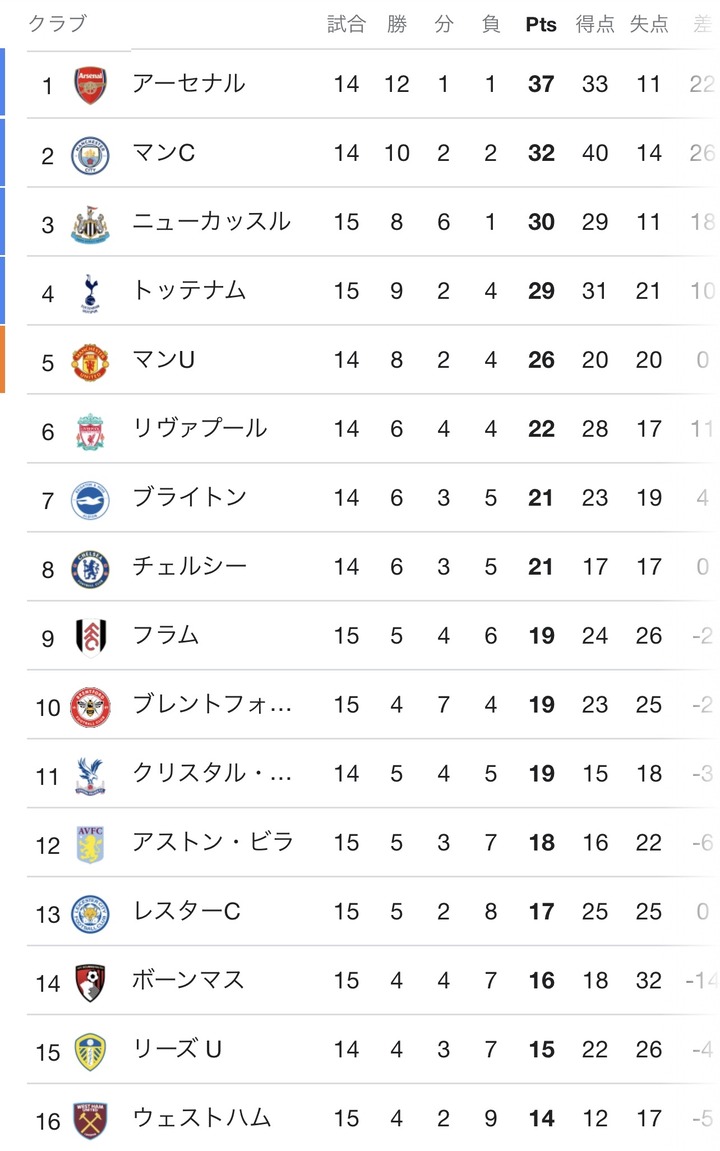The image size is (720, 1151).
Task: Select the Crystal Palace eagle crest
Action: [90, 776]
